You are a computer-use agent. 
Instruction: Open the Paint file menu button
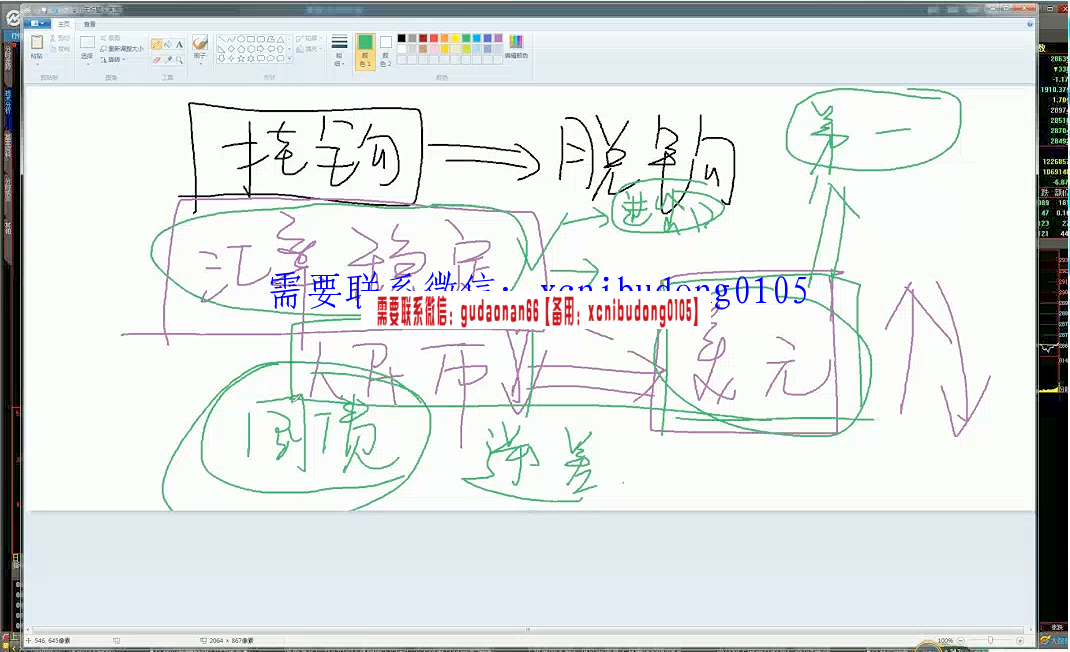(x=38, y=23)
